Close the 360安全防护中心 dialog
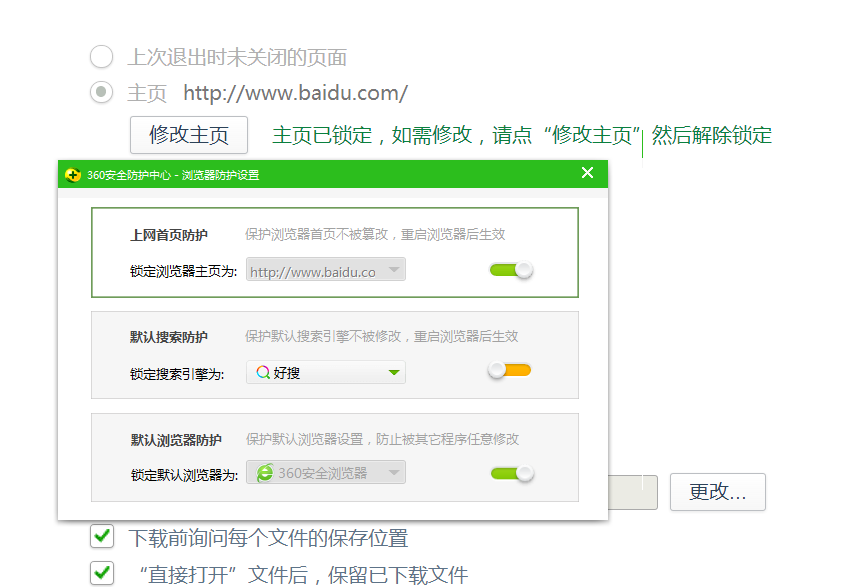The height and width of the screenshot is (587, 866). (588, 173)
